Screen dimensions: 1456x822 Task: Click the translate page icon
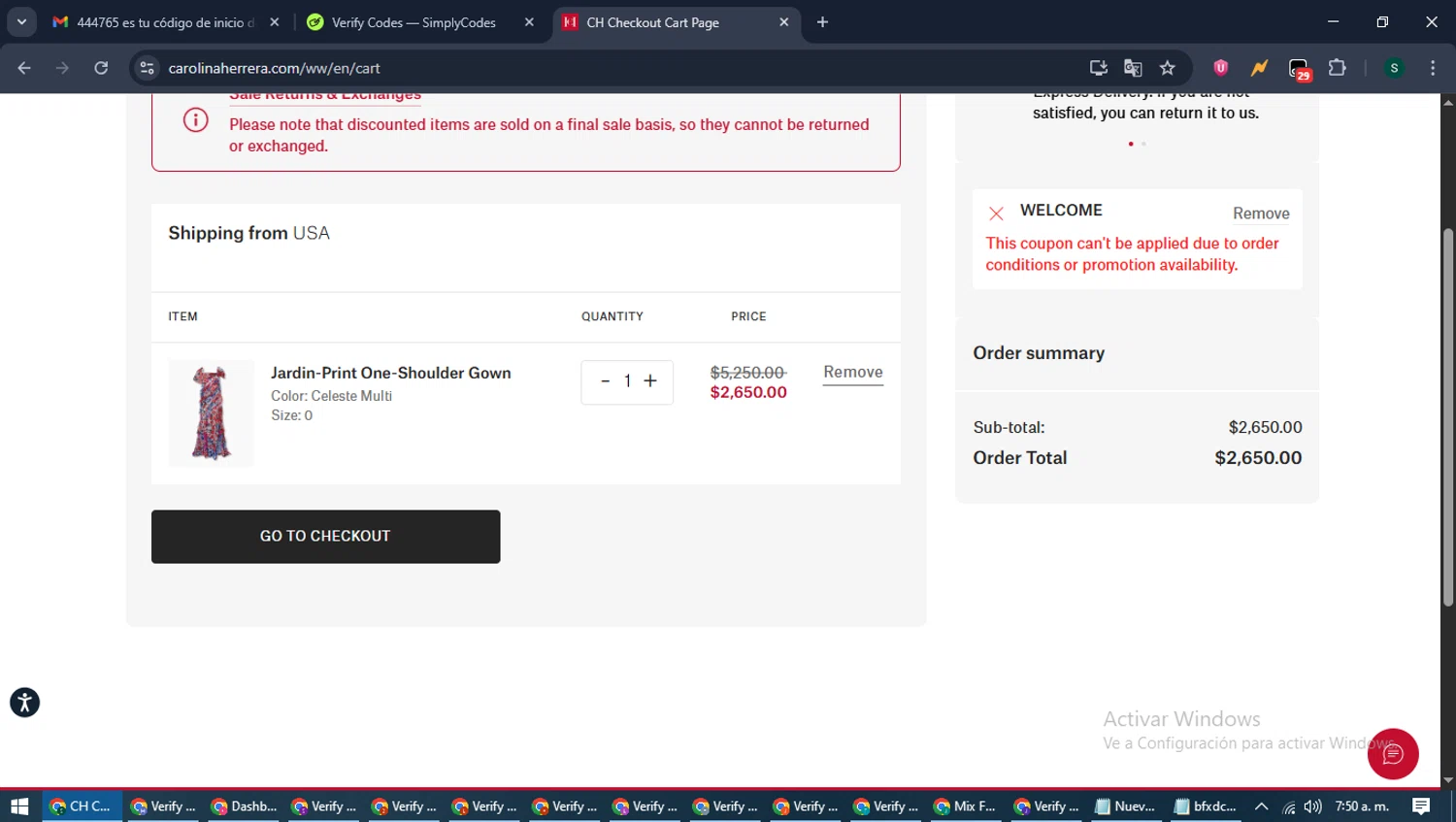pyautogui.click(x=1133, y=68)
